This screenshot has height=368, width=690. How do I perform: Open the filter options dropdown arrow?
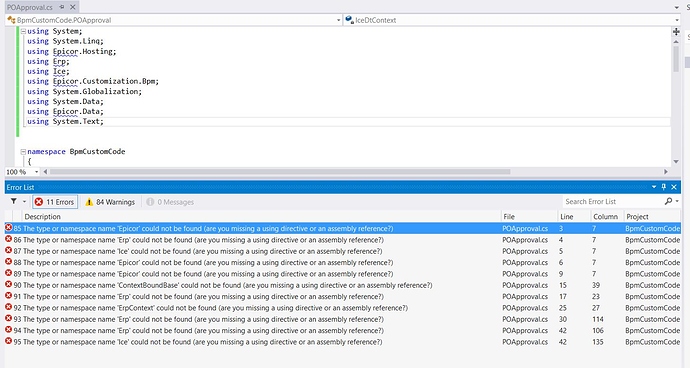[24, 202]
